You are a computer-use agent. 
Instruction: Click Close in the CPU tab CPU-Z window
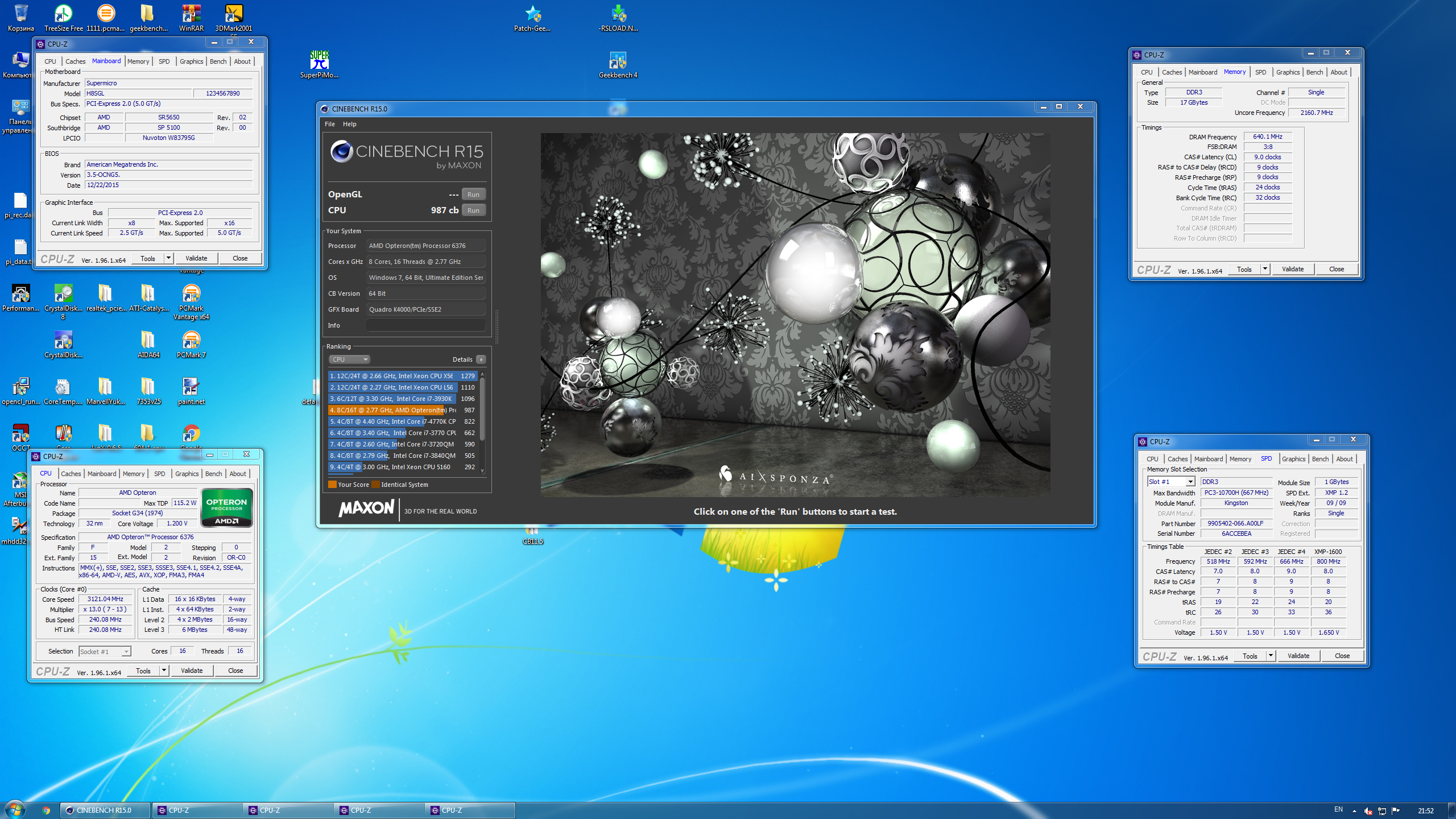pyautogui.click(x=235, y=671)
